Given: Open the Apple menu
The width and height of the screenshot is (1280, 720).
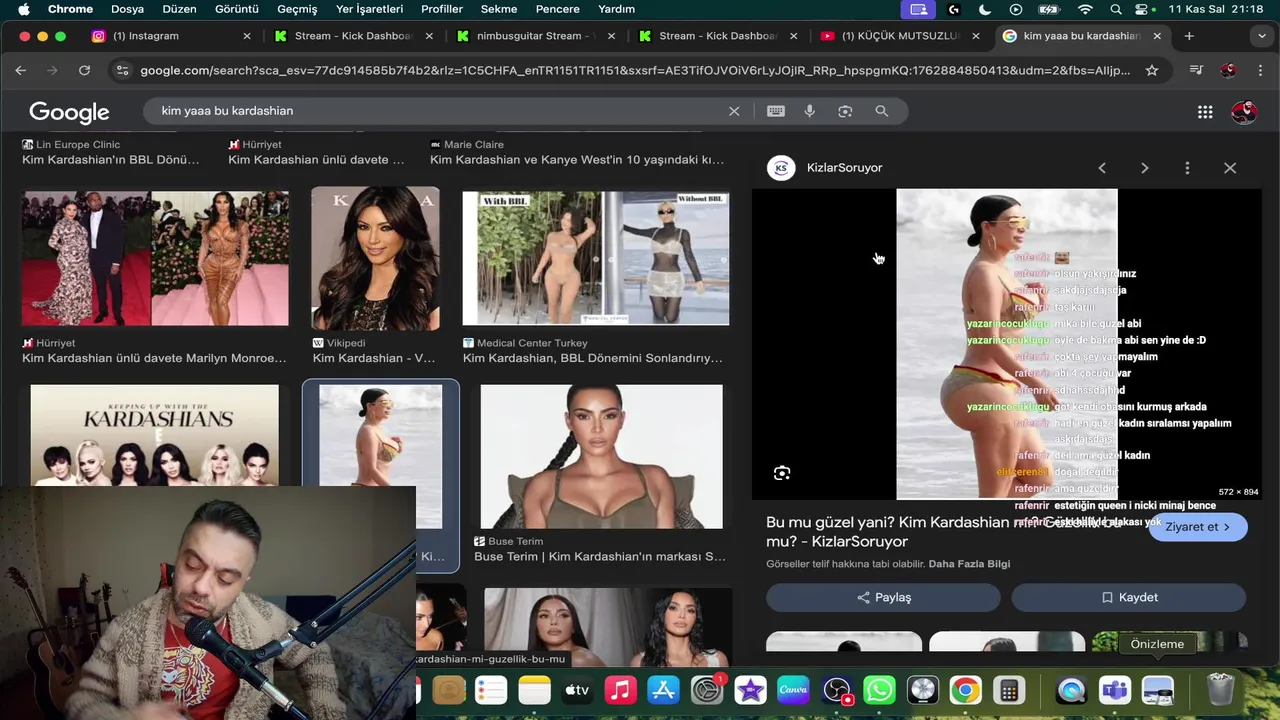Looking at the screenshot, I should point(23,9).
